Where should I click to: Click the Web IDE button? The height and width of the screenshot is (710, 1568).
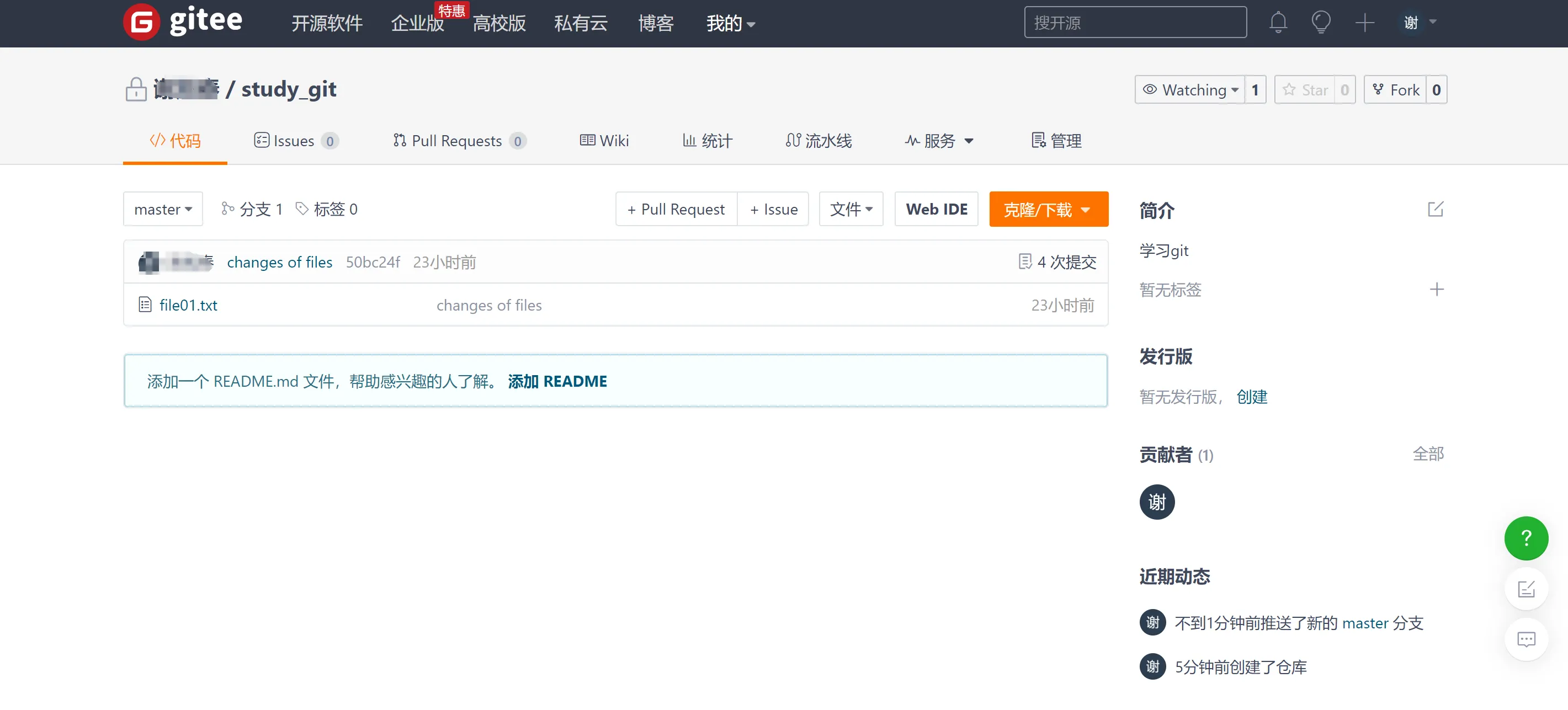(936, 209)
